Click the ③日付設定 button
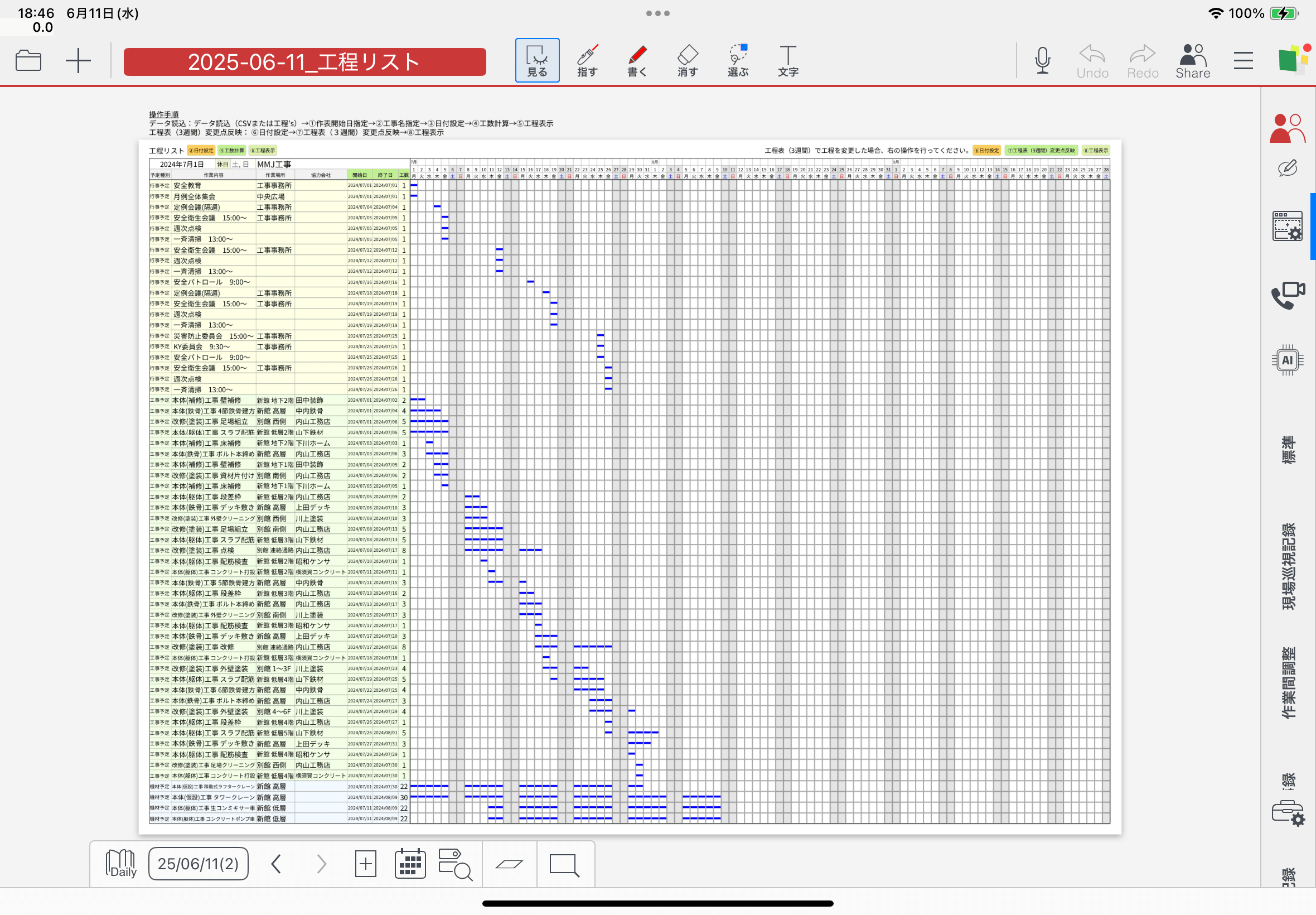1316x915 pixels. [x=201, y=151]
